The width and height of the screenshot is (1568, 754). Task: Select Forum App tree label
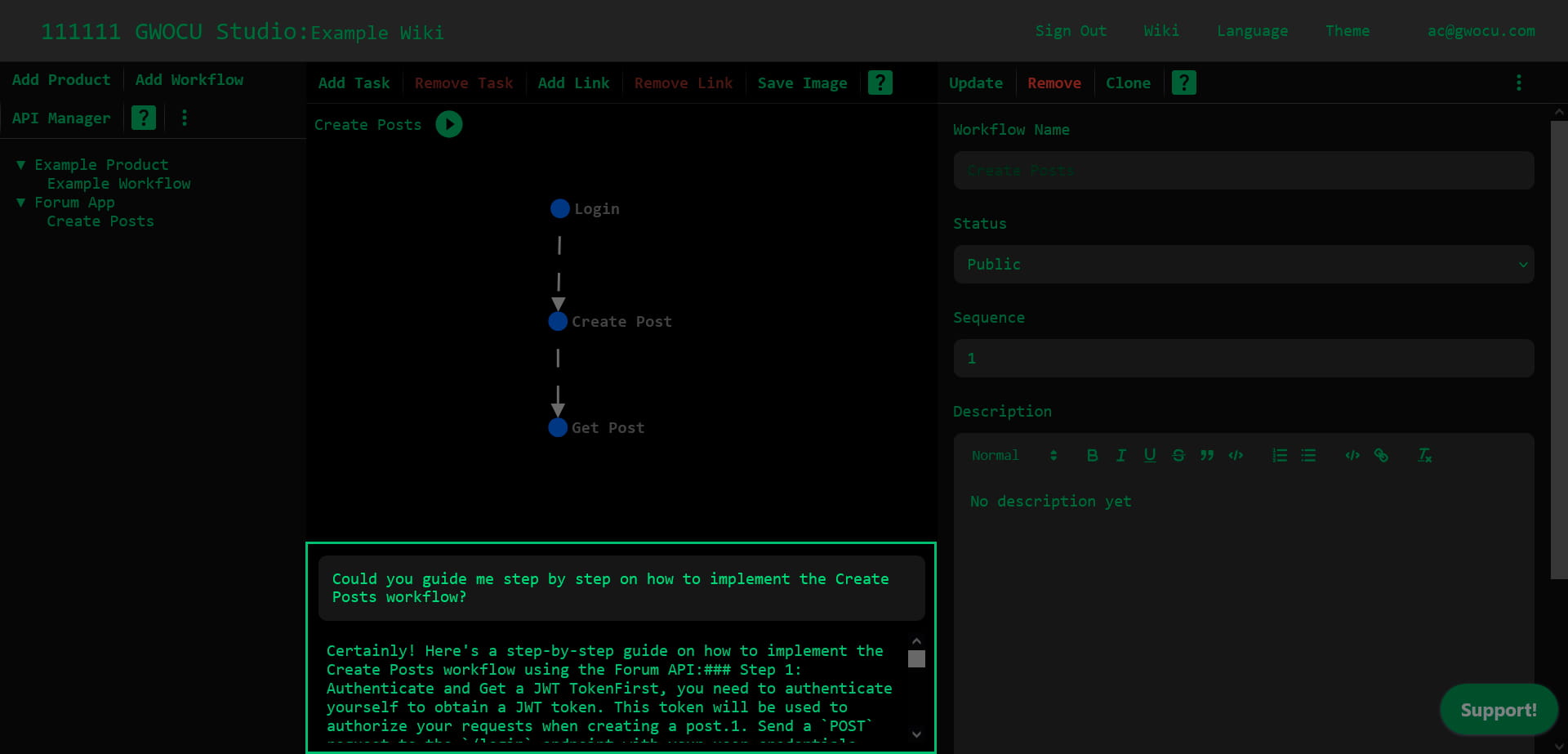point(74,202)
